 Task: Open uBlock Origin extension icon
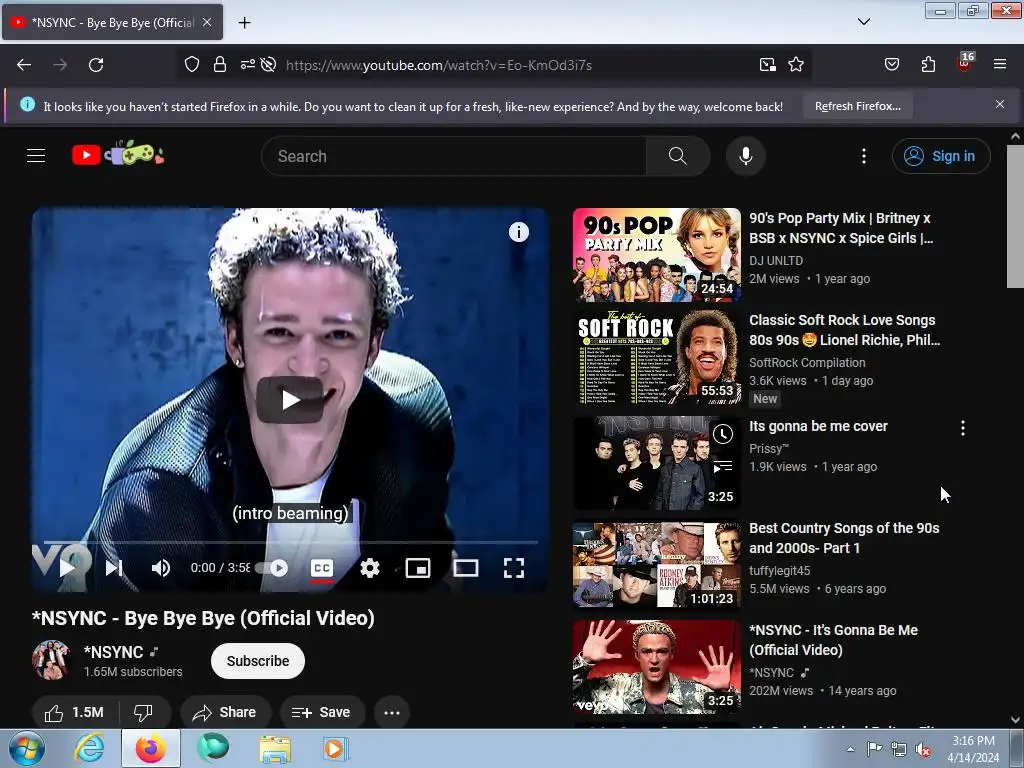tap(965, 63)
